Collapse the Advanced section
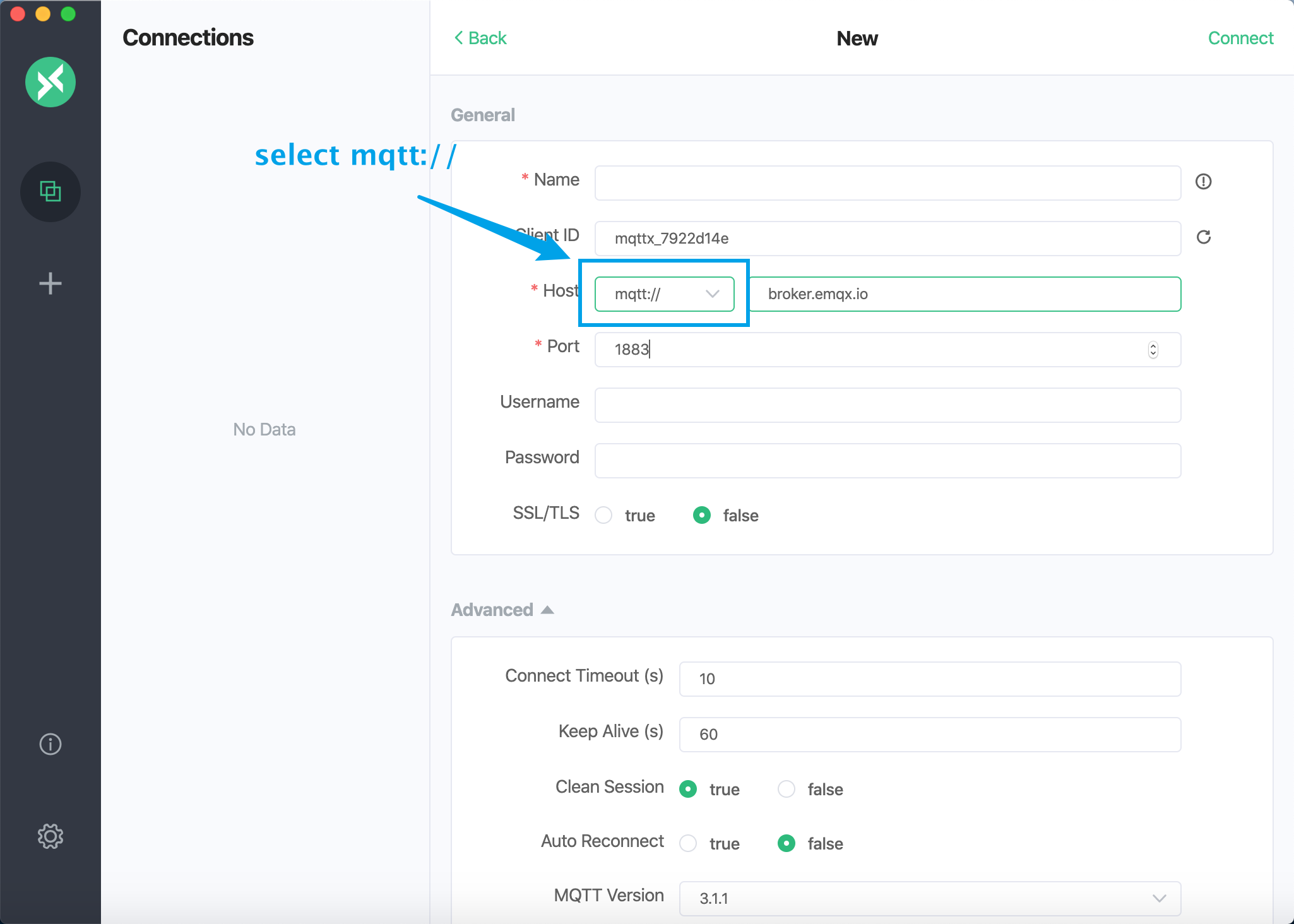This screenshot has width=1294, height=924. tap(502, 610)
